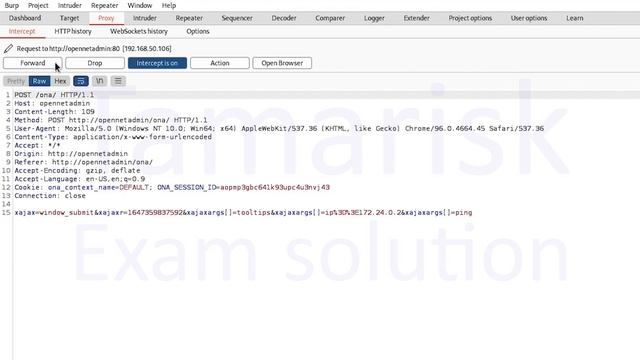Click the 'Host: opennetadmin' header line
The image size is (640, 360).
pos(52,103)
